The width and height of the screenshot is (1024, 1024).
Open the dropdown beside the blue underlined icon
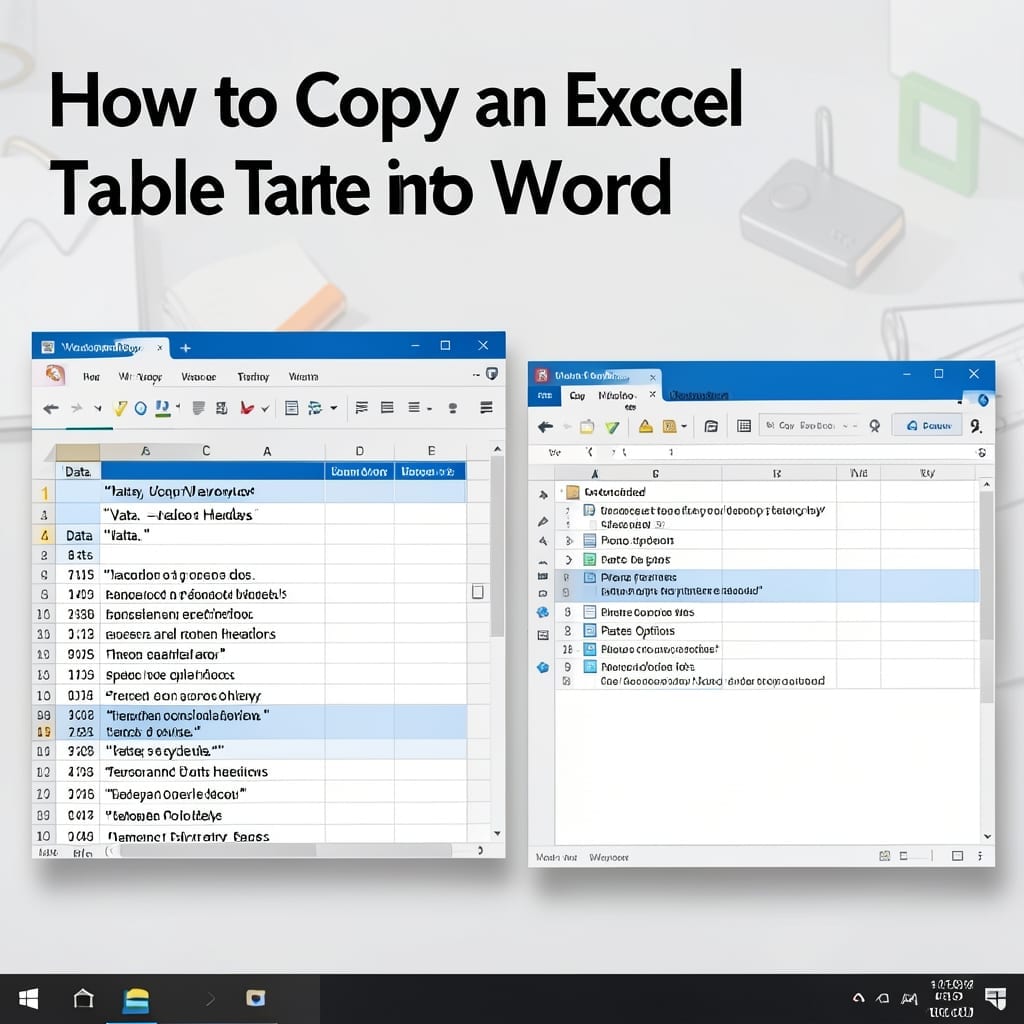point(178,406)
